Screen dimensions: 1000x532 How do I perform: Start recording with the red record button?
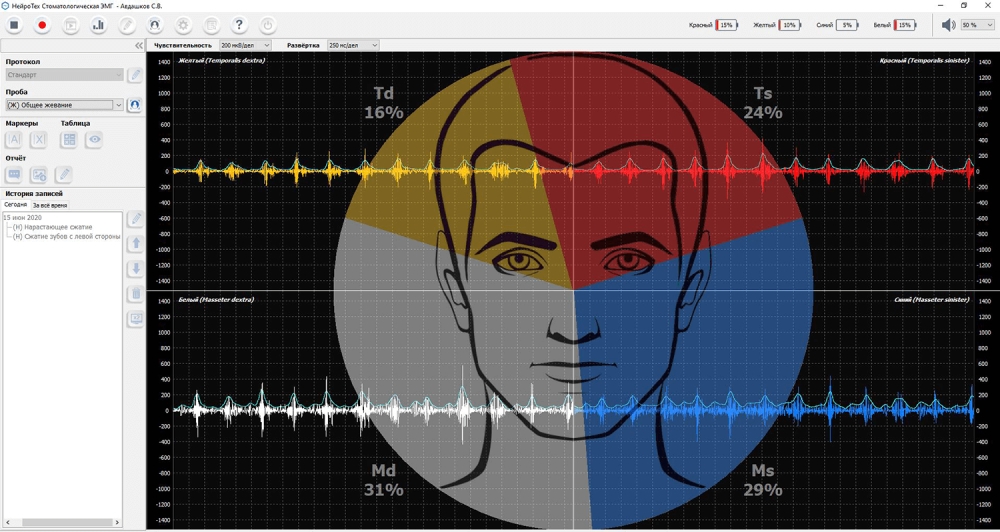click(42, 25)
